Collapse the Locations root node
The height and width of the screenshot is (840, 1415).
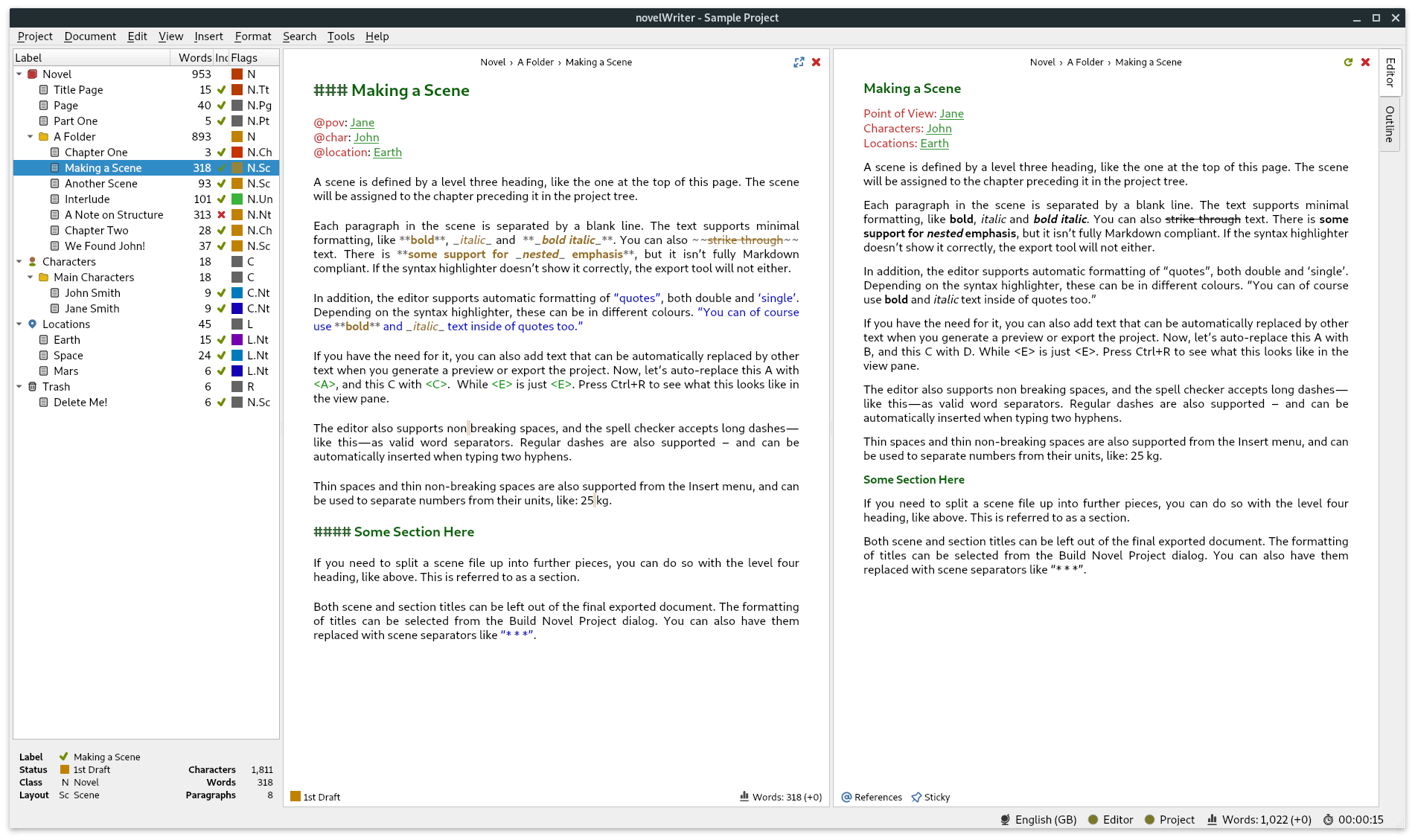[19, 324]
